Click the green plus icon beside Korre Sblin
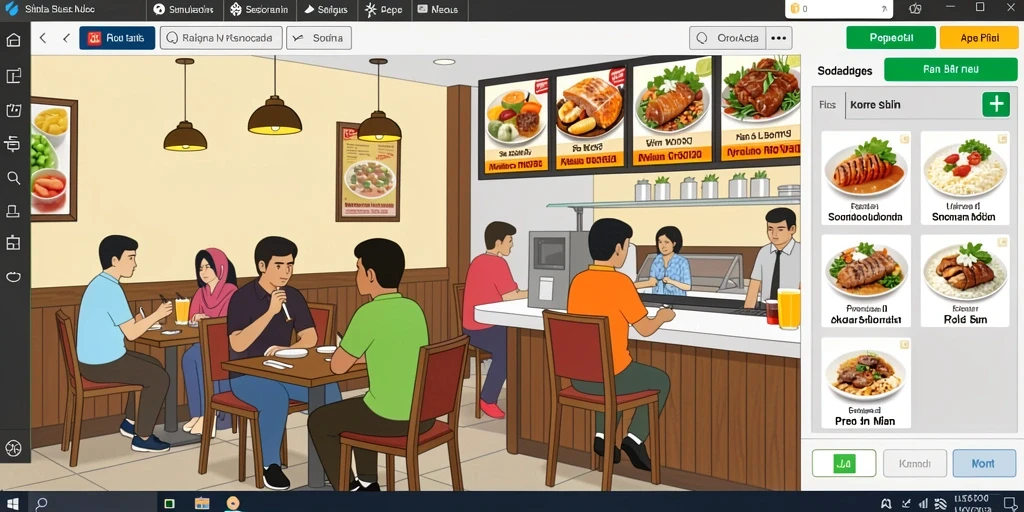Image resolution: width=1024 pixels, height=512 pixels. [996, 104]
